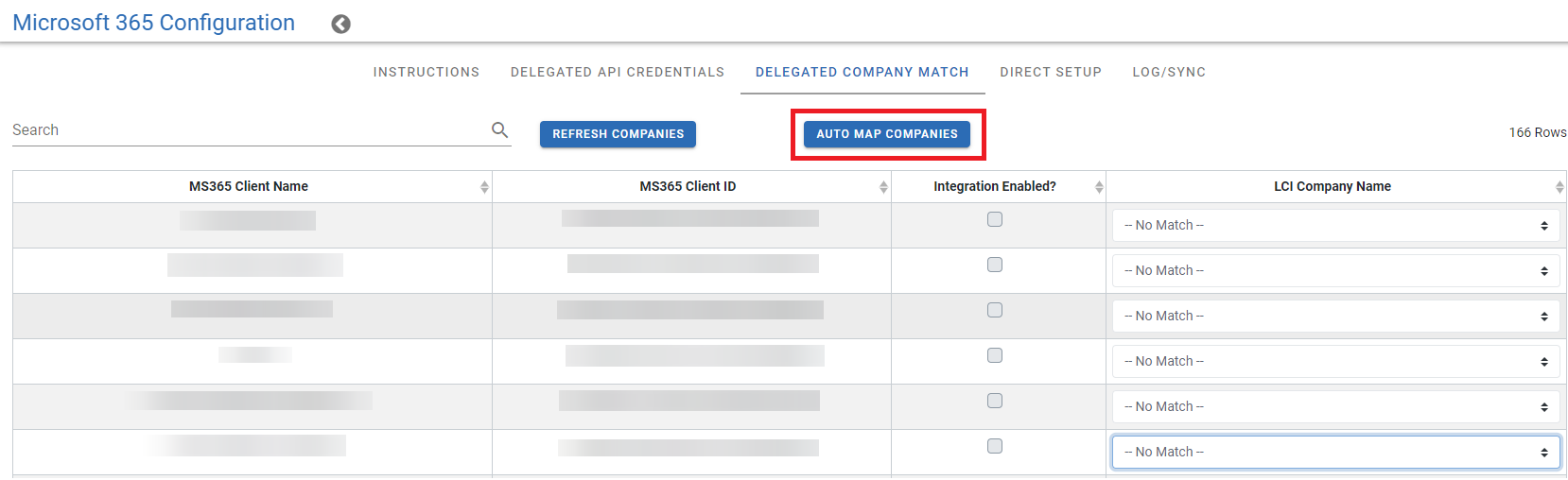The width and height of the screenshot is (1568, 480).
Task: Open the Instructions tab
Action: 427,72
